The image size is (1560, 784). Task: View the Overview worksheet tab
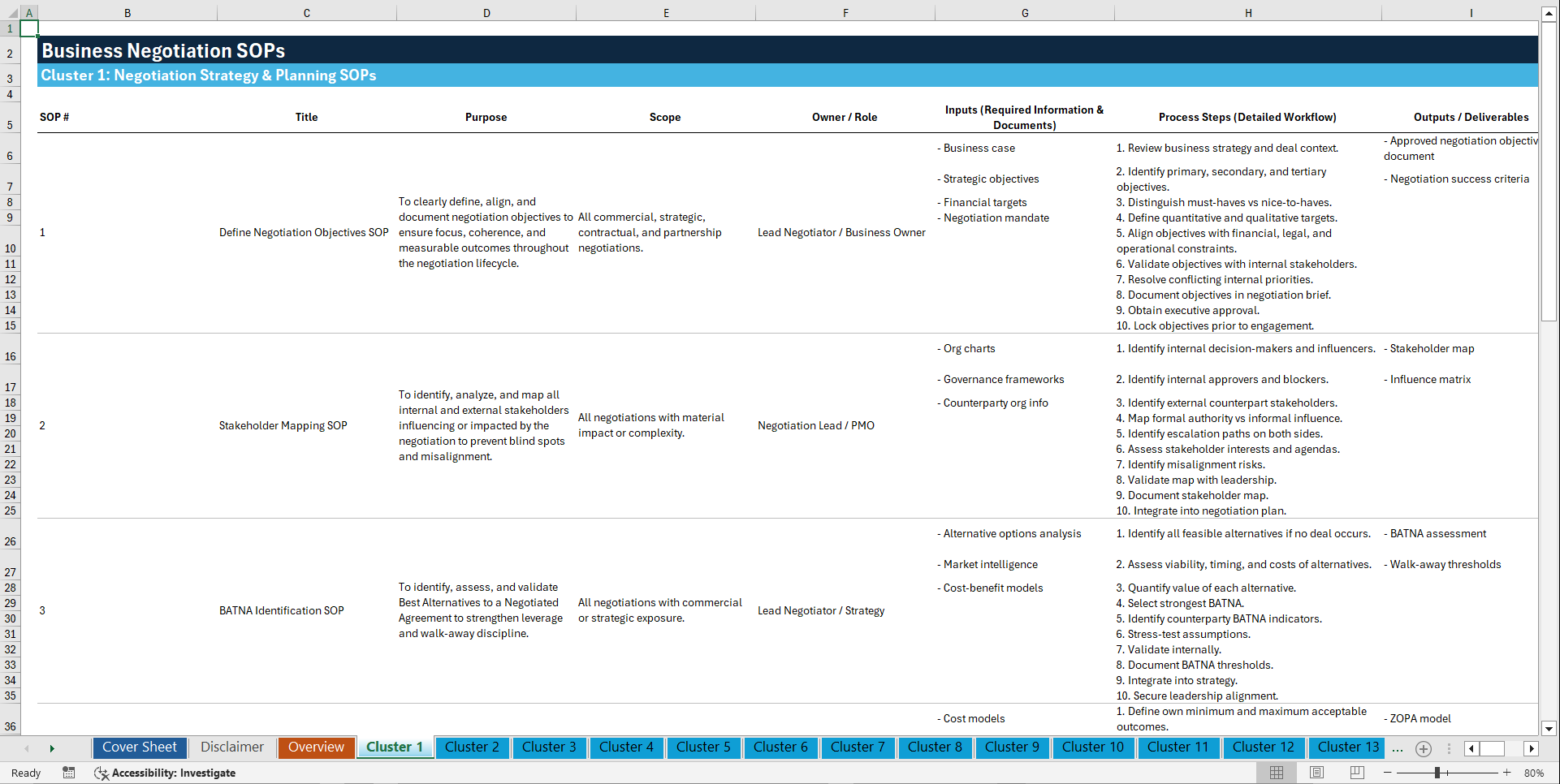(316, 747)
